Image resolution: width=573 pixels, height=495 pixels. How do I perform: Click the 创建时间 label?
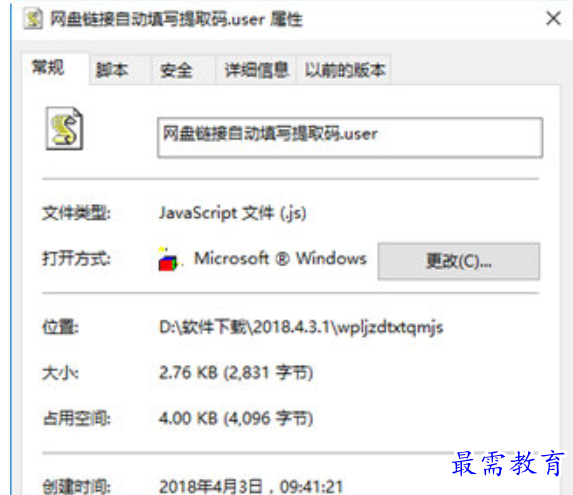coord(76,487)
